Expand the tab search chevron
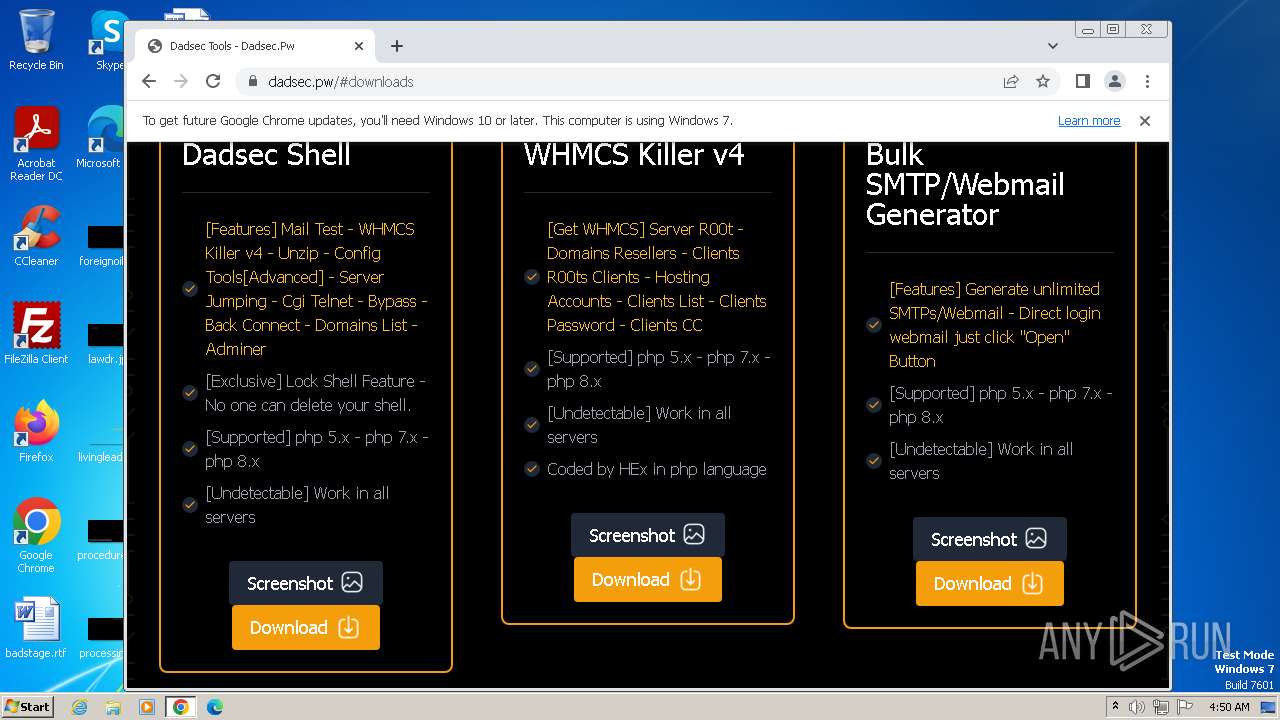Screen dimensions: 1280x720 pyautogui.click(x=1053, y=46)
